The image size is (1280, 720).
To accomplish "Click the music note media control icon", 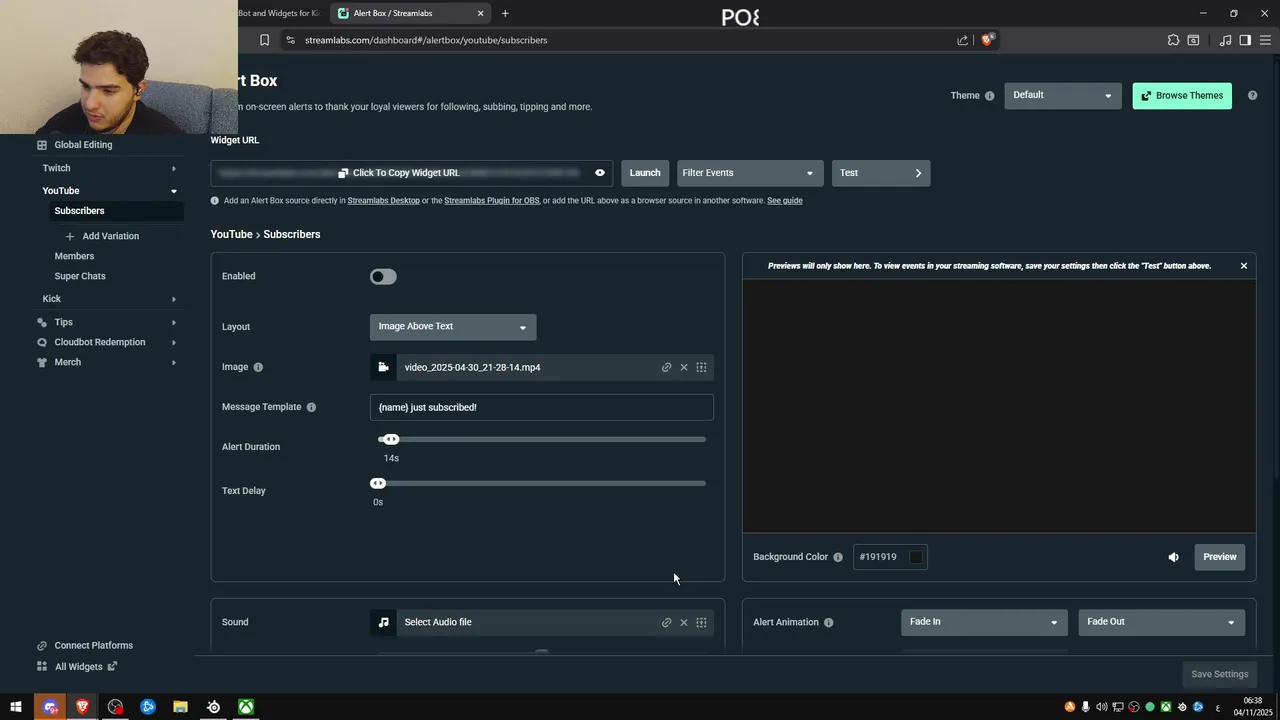I will [1225, 40].
